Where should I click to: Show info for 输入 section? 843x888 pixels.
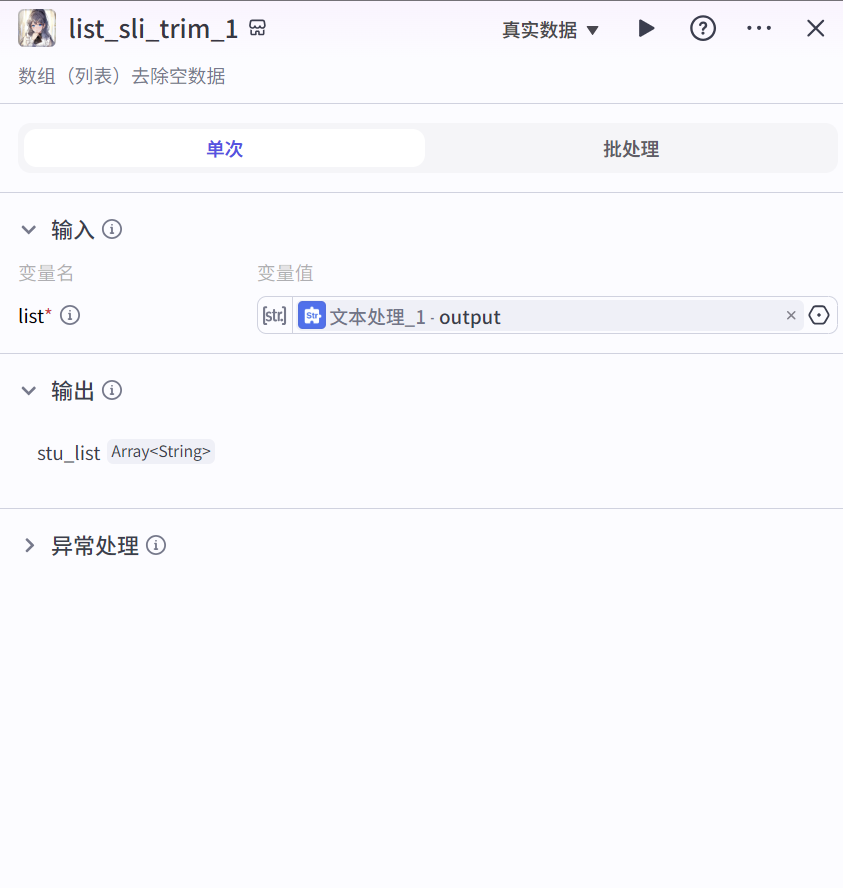coord(112,229)
